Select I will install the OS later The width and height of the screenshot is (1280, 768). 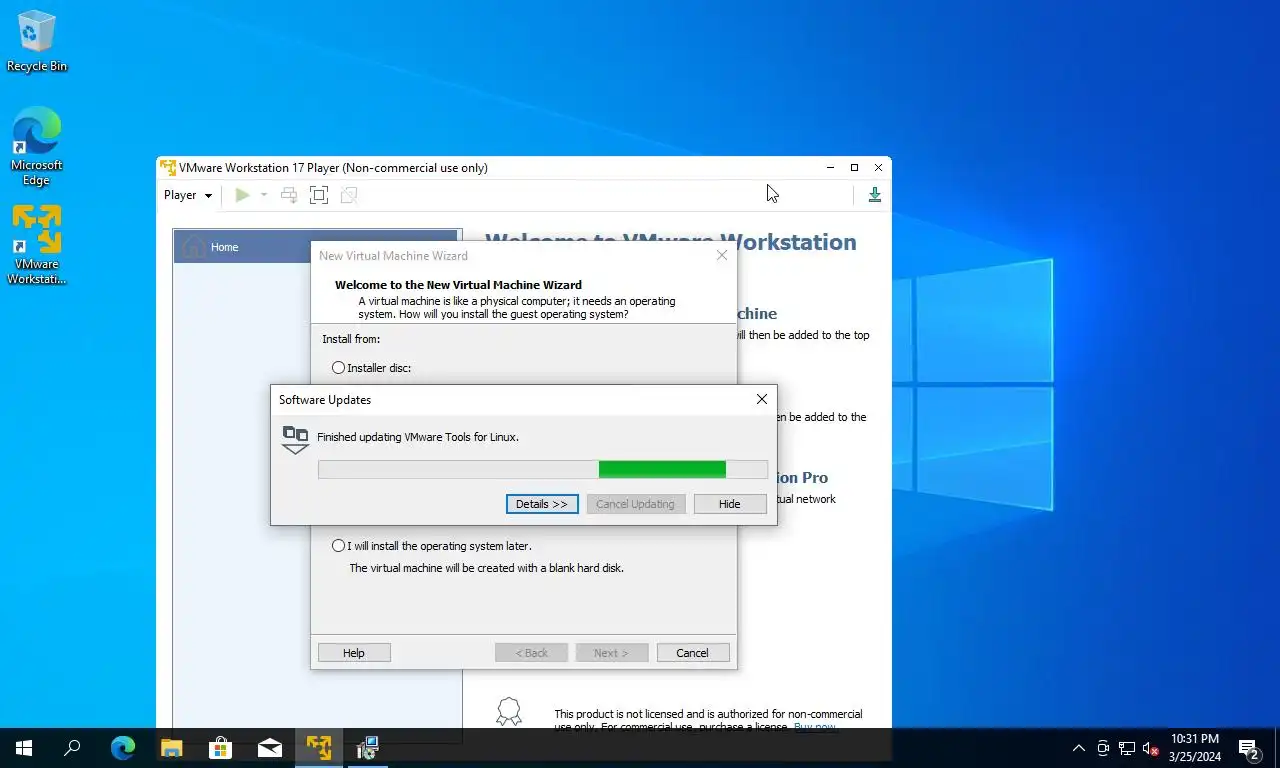[338, 546]
